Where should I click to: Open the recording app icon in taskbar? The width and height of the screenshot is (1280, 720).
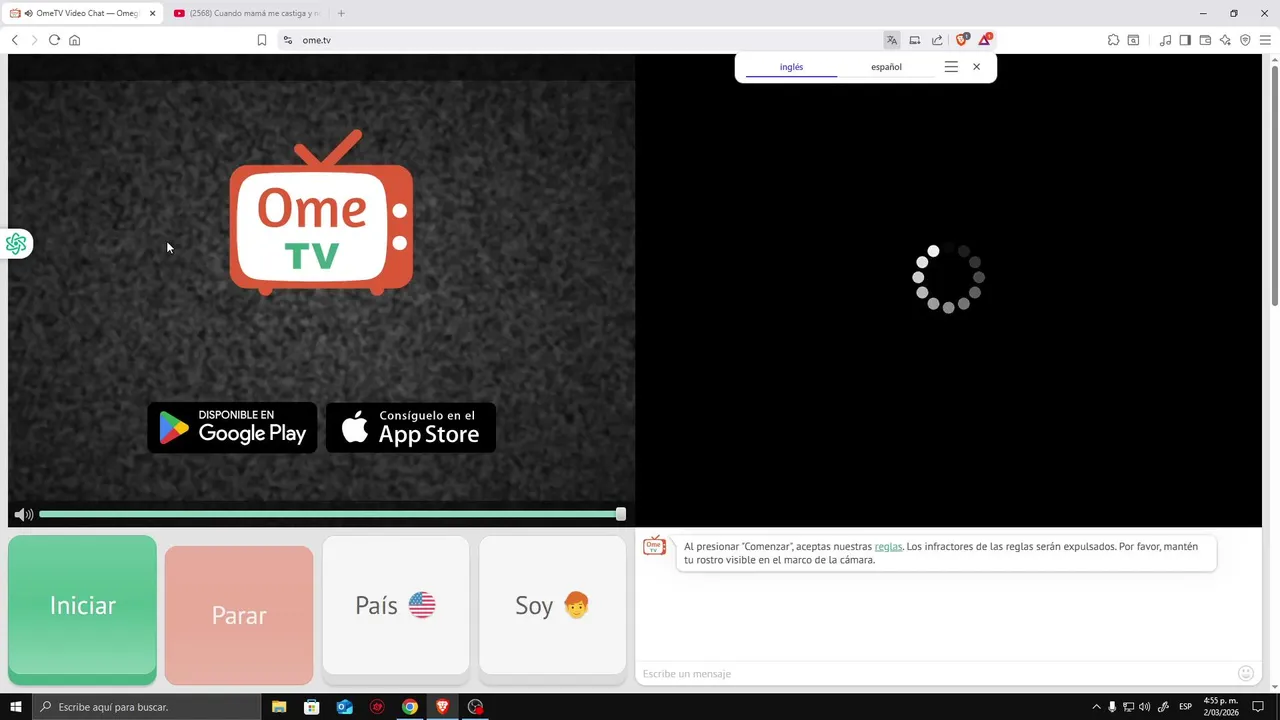coord(476,707)
